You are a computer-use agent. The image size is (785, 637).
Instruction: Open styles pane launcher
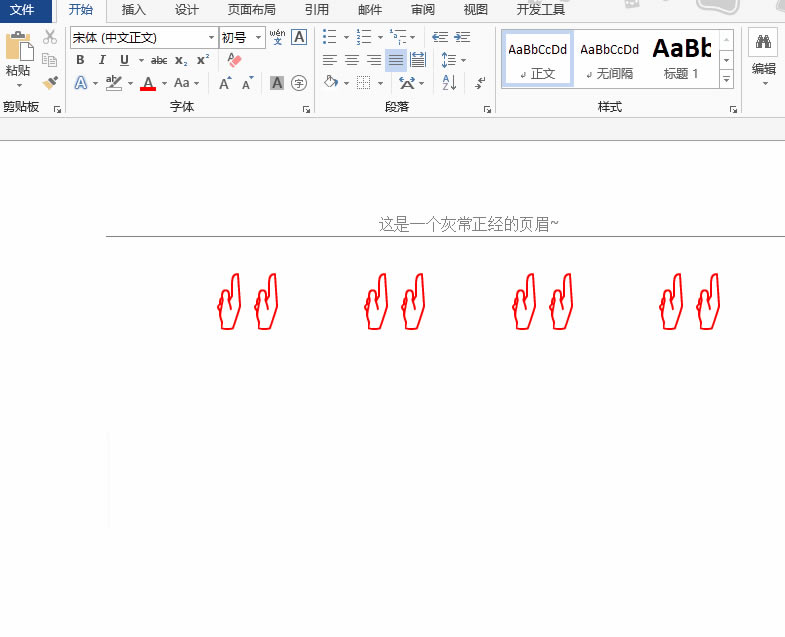pos(733,109)
